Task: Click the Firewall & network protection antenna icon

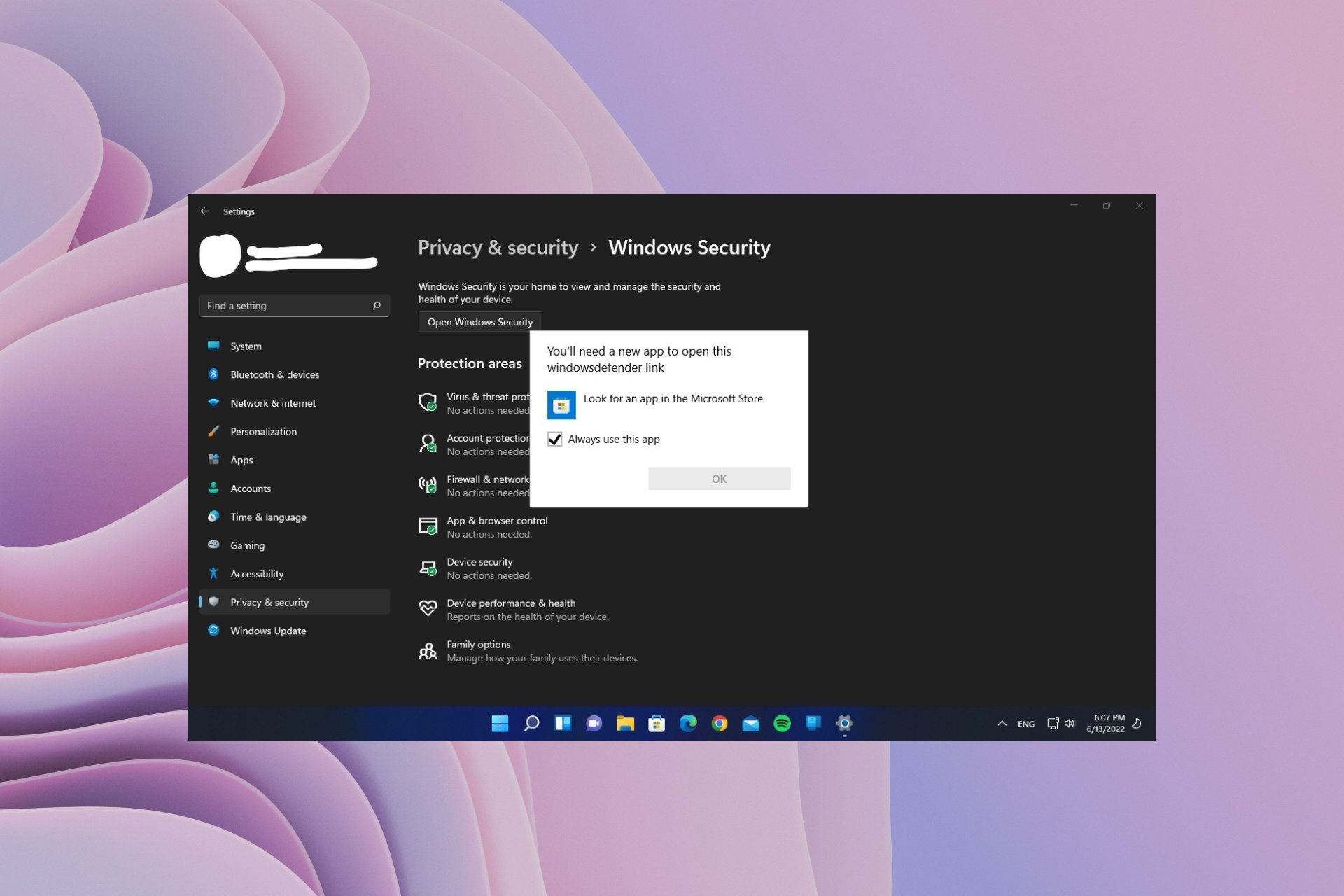Action: point(428,485)
